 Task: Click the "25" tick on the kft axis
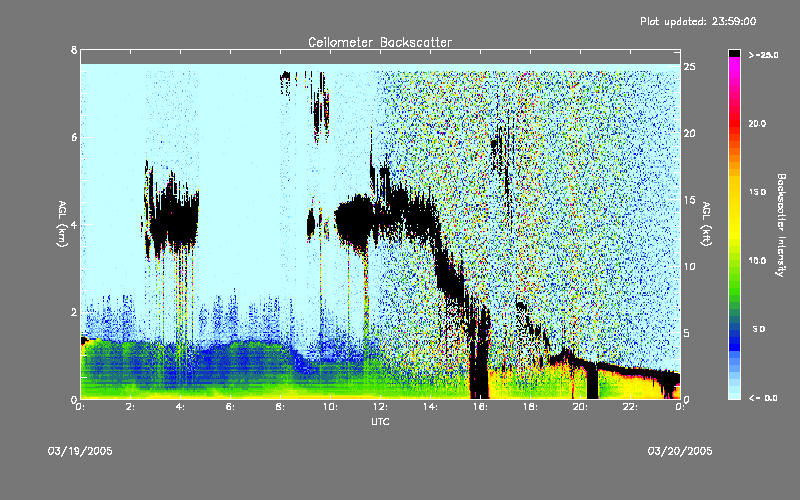(x=689, y=66)
